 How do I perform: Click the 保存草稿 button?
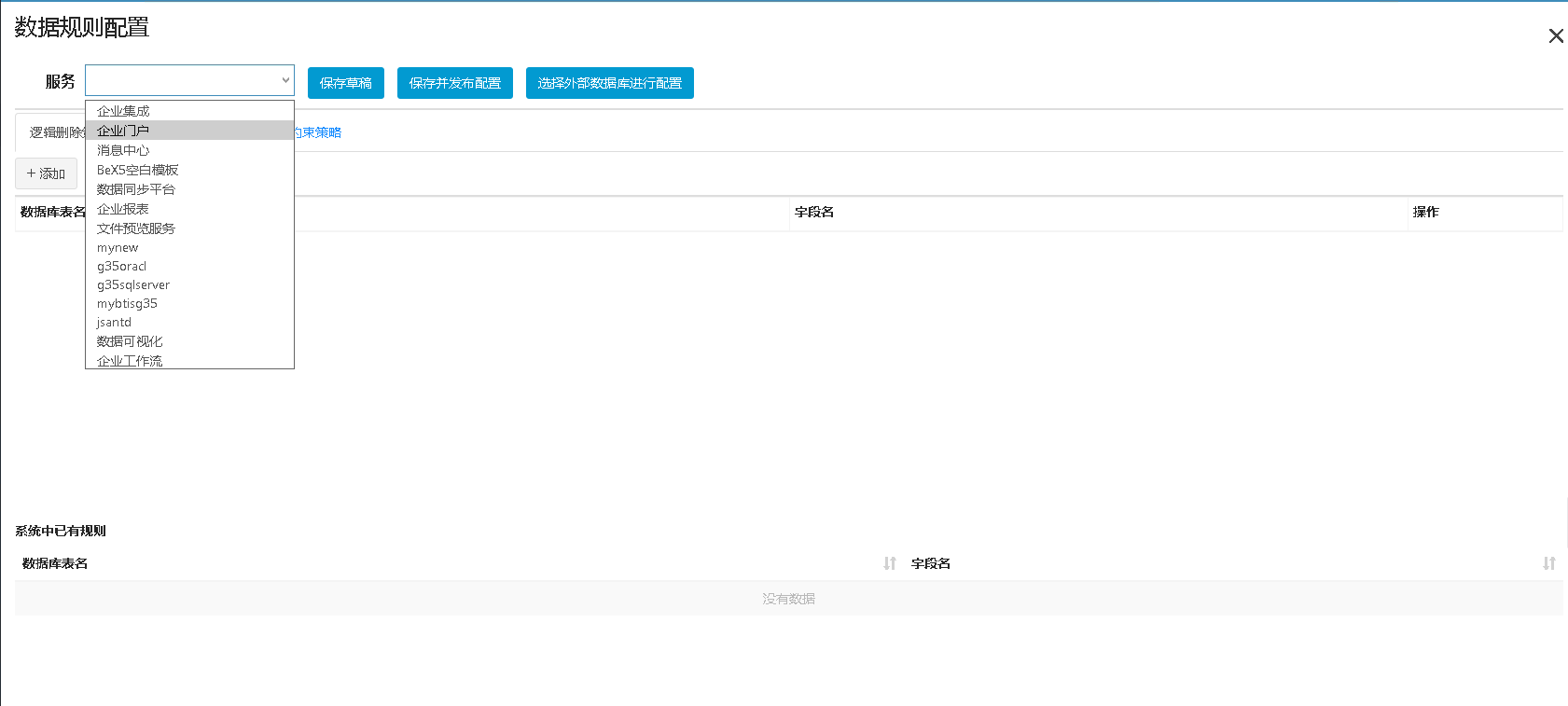345,83
